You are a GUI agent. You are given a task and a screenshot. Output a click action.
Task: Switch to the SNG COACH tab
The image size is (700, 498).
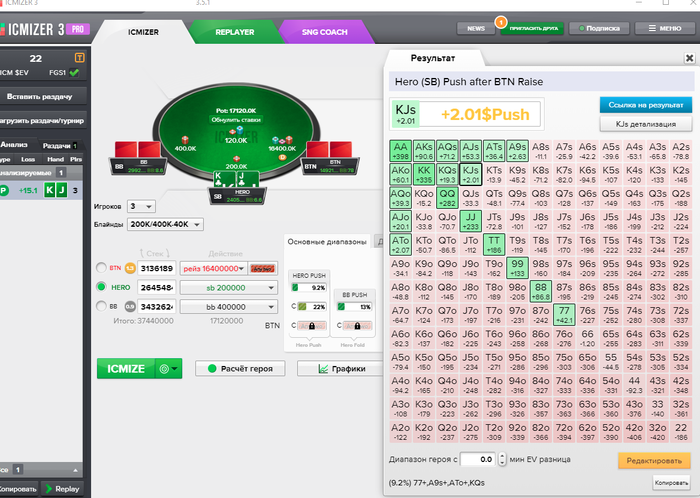tap(325, 32)
